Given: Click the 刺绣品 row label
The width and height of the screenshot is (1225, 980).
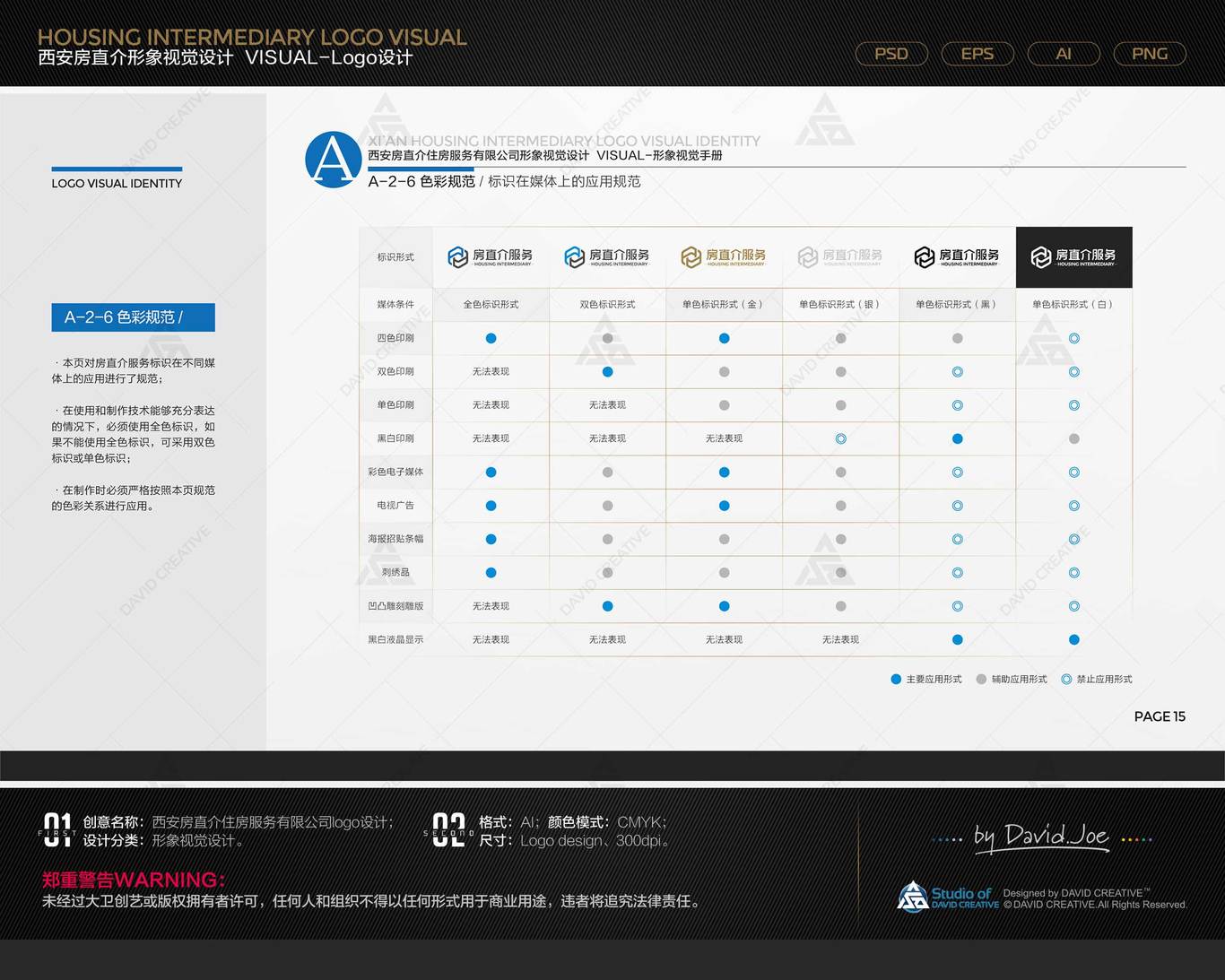Looking at the screenshot, I should pos(395,572).
